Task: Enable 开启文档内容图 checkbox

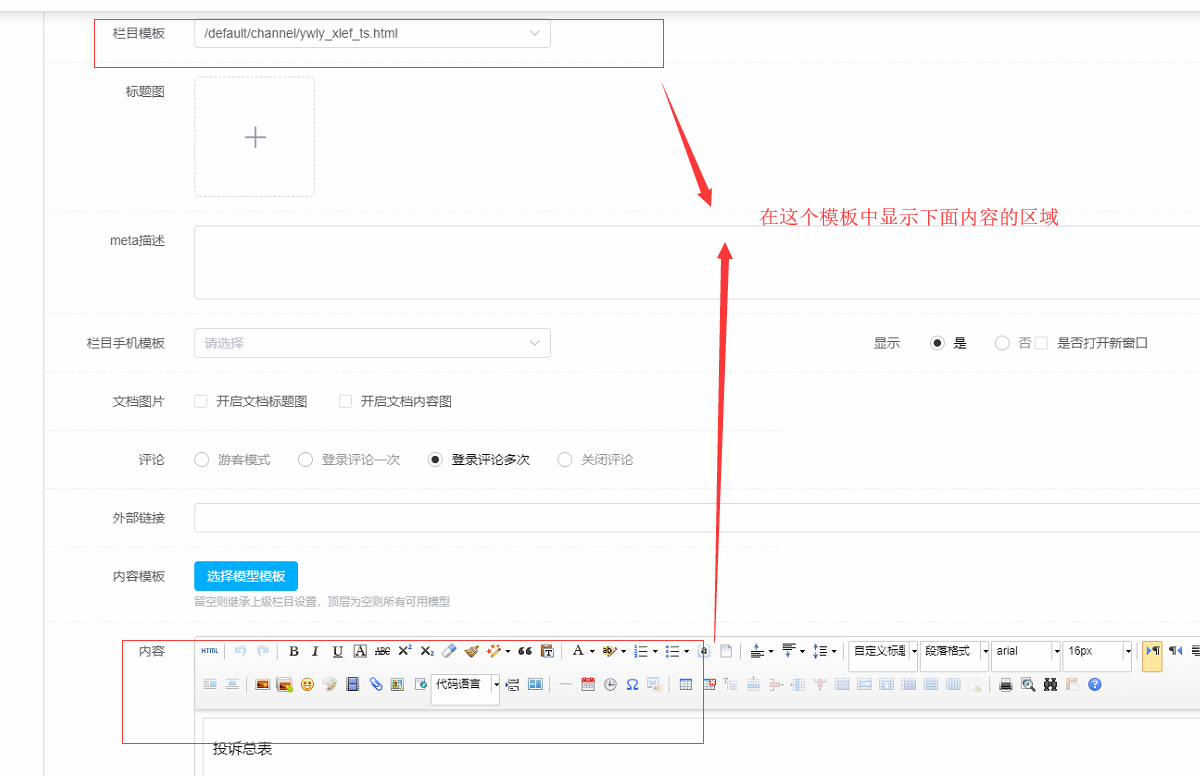Action: (x=346, y=401)
